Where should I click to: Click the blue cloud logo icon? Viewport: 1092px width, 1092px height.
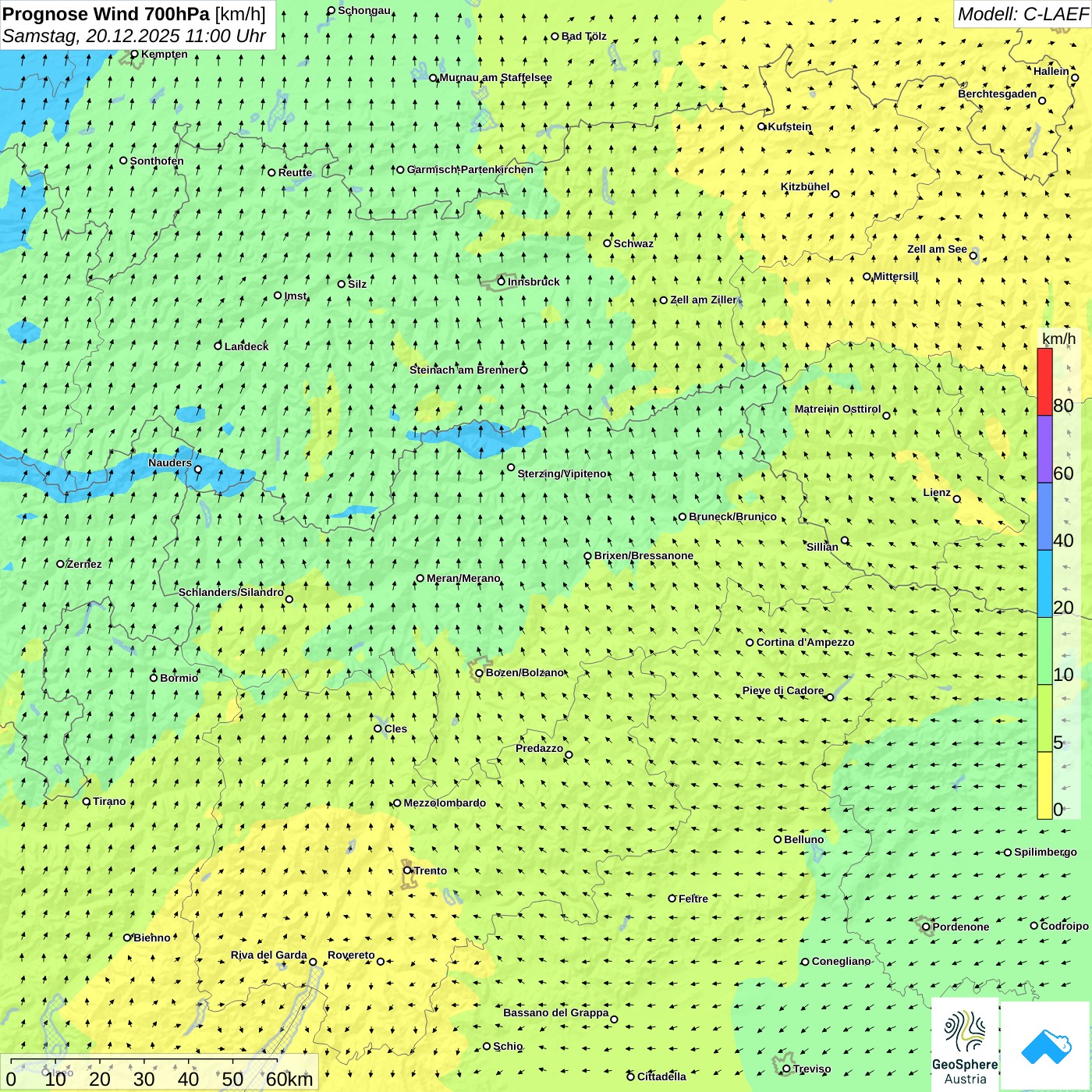click(1046, 1047)
